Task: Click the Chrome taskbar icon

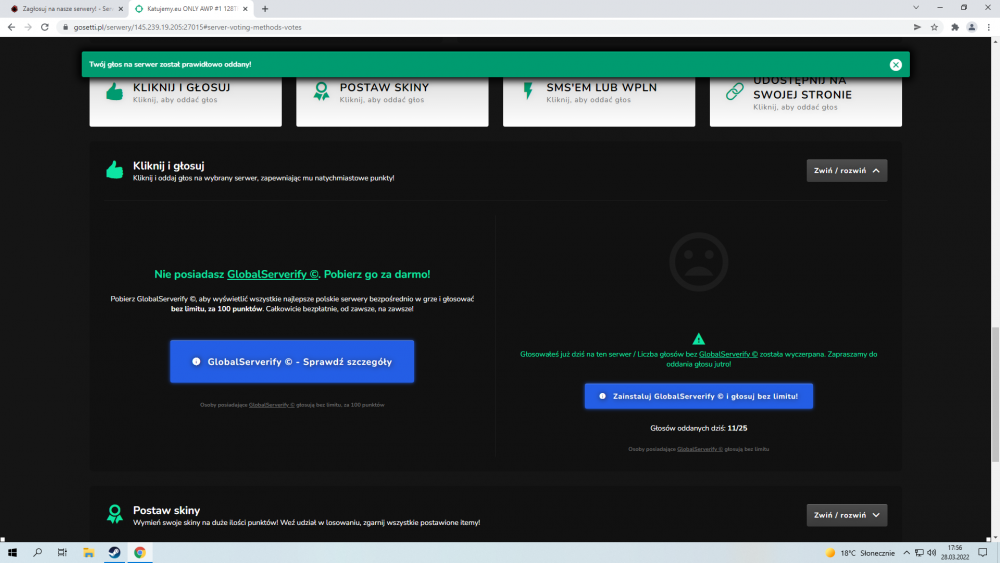Action: tap(140, 553)
